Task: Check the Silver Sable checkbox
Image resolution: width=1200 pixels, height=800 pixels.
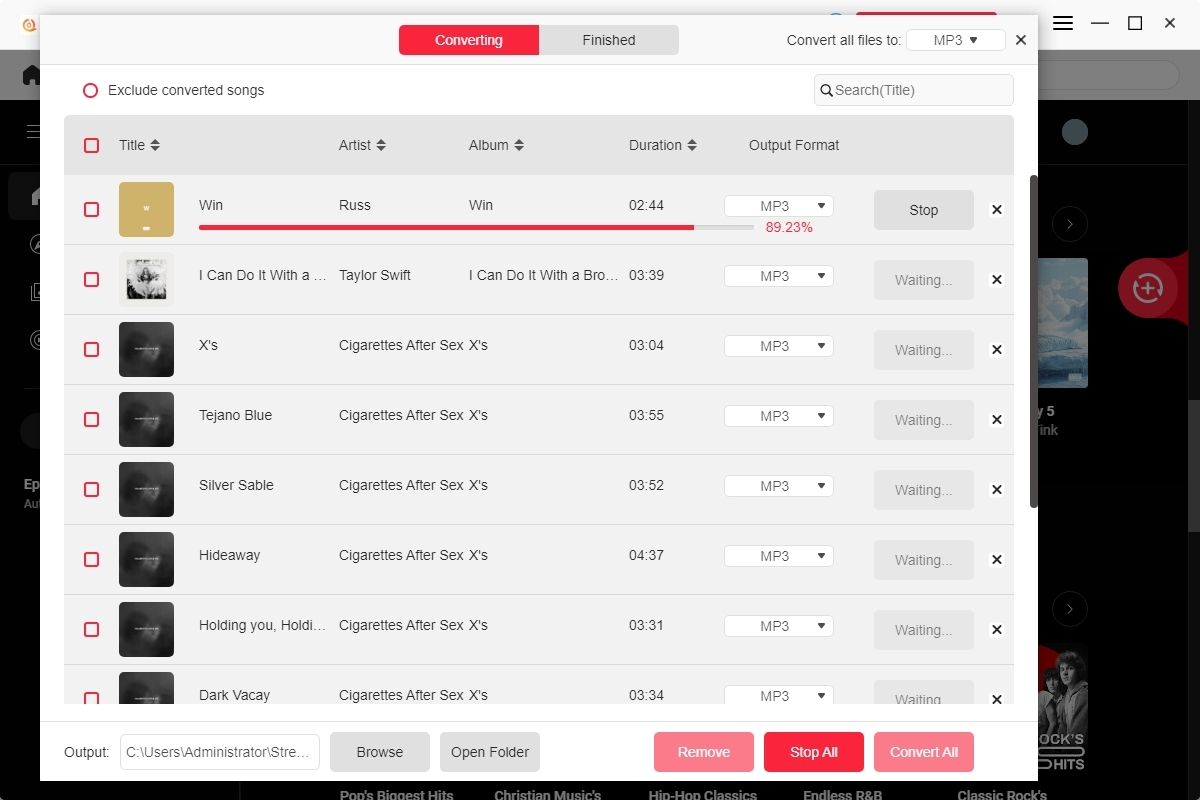Action: click(x=91, y=489)
